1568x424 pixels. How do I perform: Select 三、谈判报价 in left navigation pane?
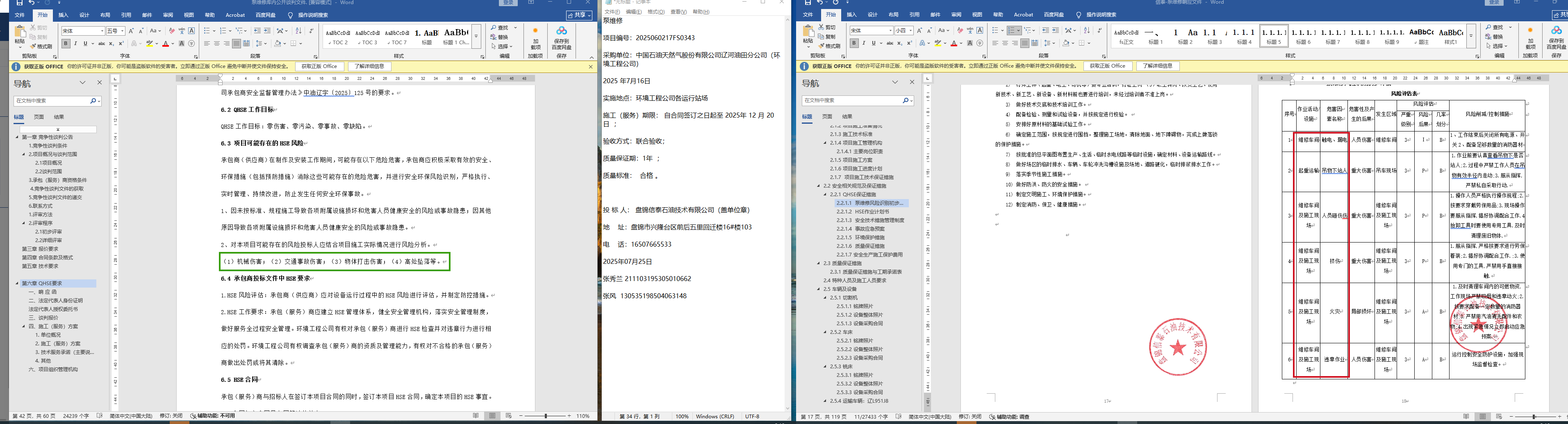point(43,317)
